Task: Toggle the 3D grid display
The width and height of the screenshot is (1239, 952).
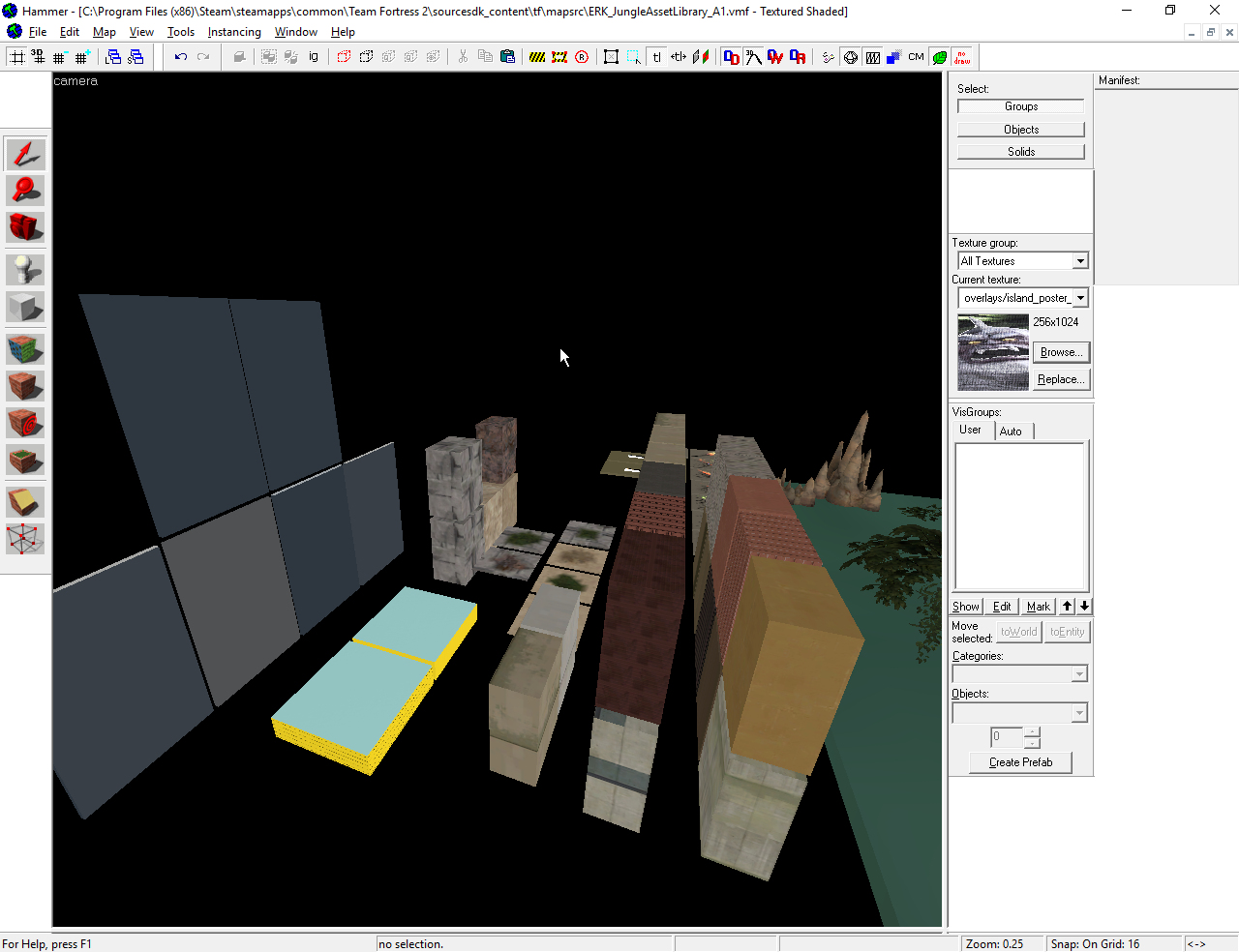Action: pyautogui.click(x=38, y=57)
